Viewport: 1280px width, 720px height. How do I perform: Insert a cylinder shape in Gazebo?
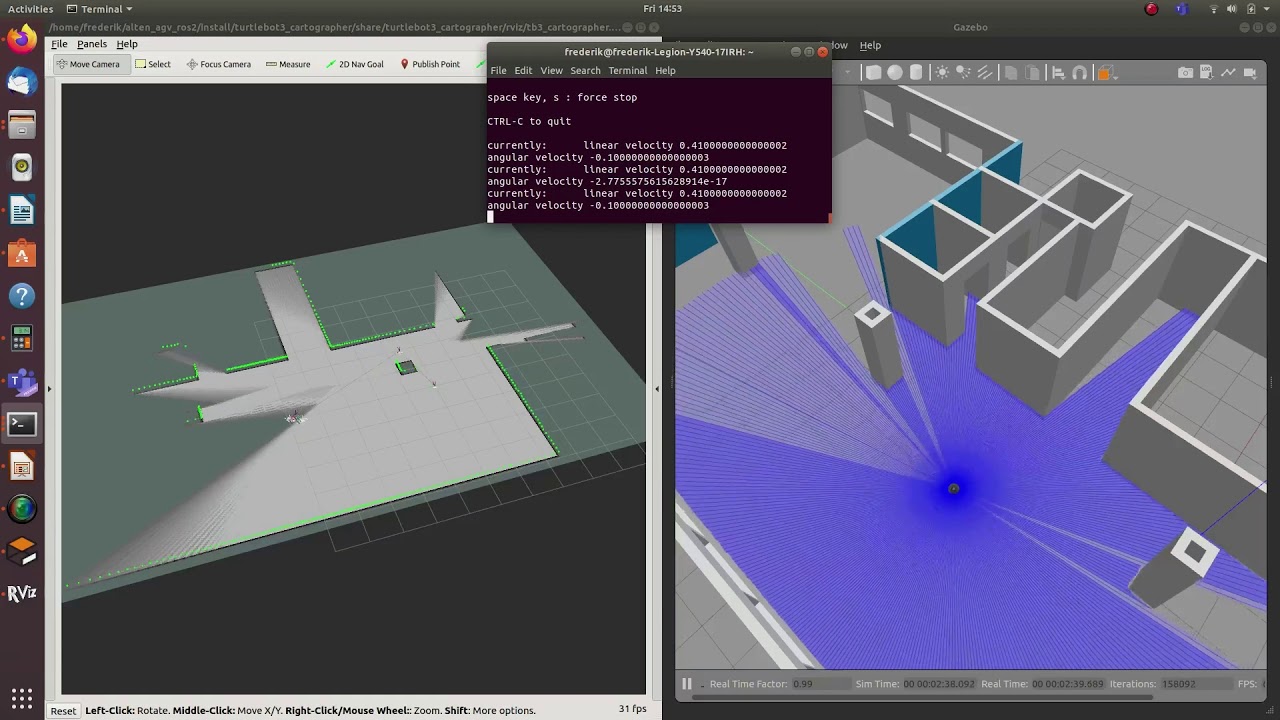click(917, 72)
